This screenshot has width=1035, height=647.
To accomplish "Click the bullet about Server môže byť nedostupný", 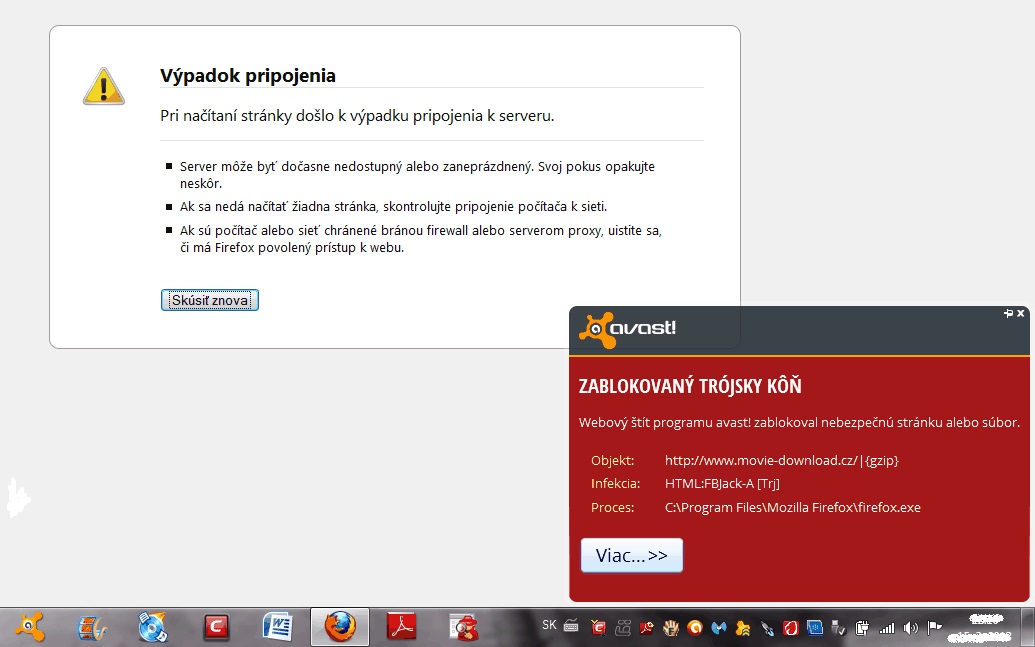I will click(x=417, y=174).
